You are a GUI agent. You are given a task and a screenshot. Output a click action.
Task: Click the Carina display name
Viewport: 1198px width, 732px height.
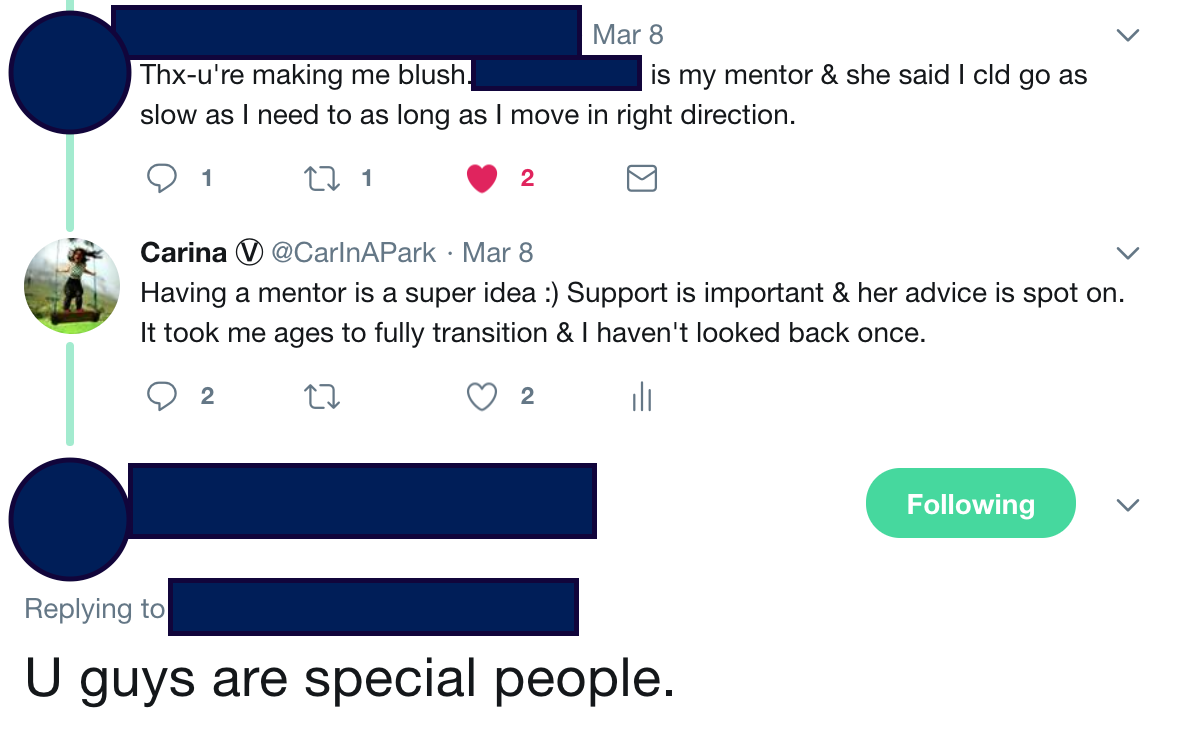point(183,253)
